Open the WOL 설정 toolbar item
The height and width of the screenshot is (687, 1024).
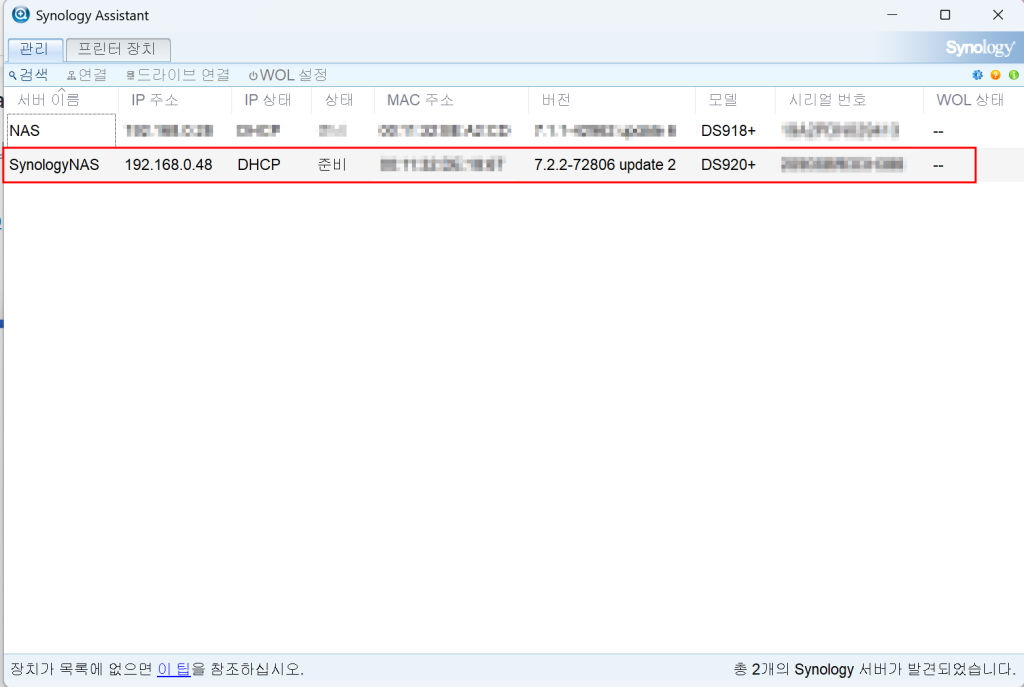(x=288, y=75)
